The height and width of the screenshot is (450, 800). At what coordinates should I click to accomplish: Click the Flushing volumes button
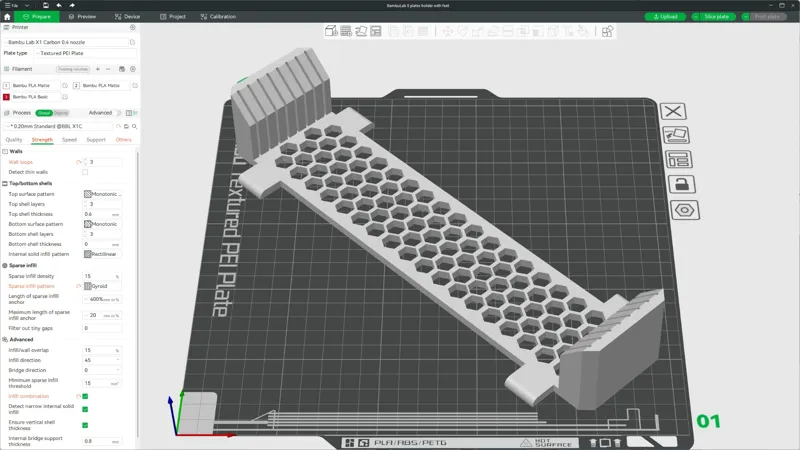coord(73,69)
